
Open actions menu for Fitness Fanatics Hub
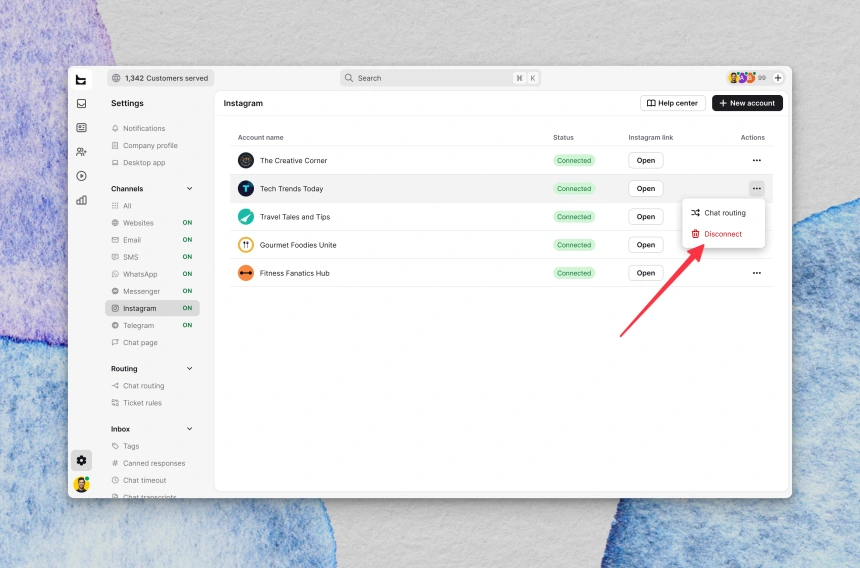pyautogui.click(x=757, y=273)
